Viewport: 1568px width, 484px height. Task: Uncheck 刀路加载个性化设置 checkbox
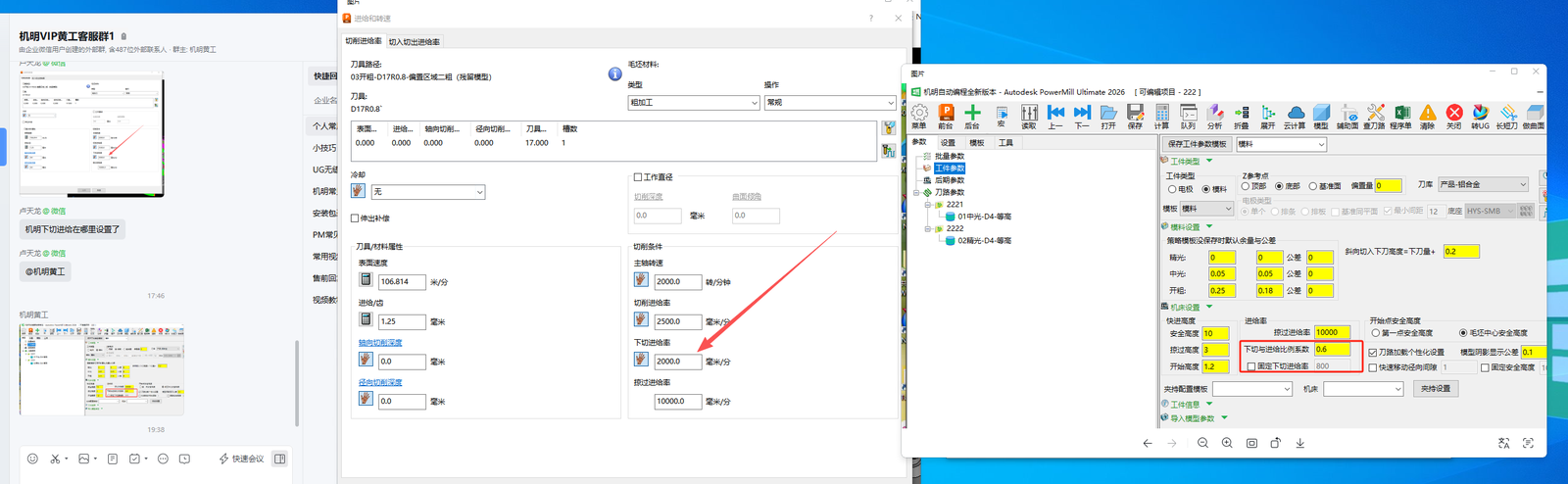(1373, 352)
